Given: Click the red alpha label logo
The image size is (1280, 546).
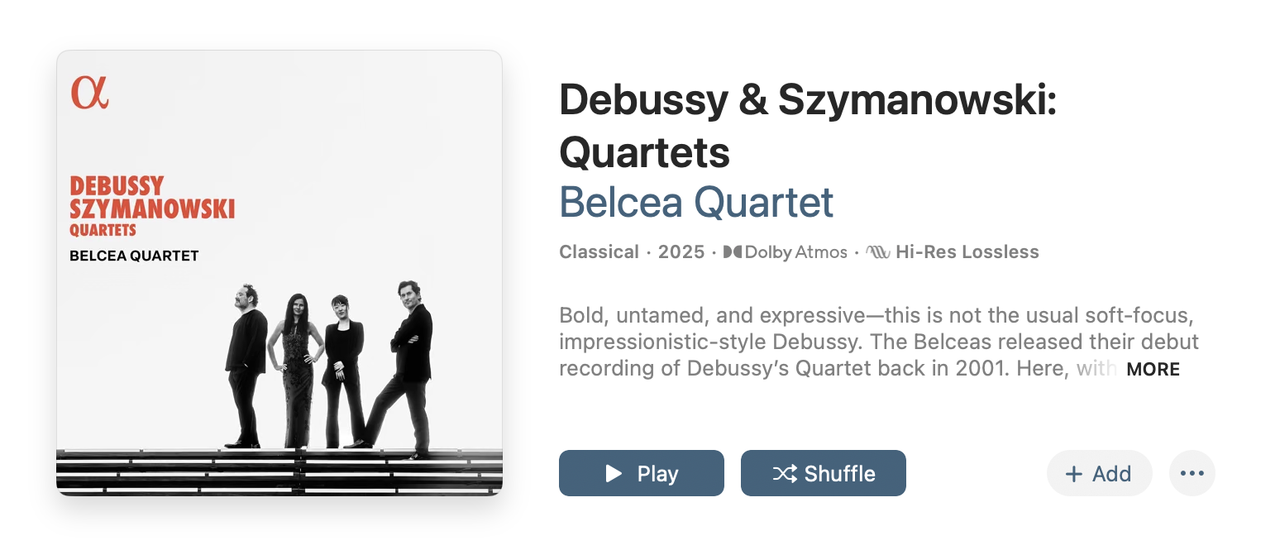Looking at the screenshot, I should click(x=89, y=92).
